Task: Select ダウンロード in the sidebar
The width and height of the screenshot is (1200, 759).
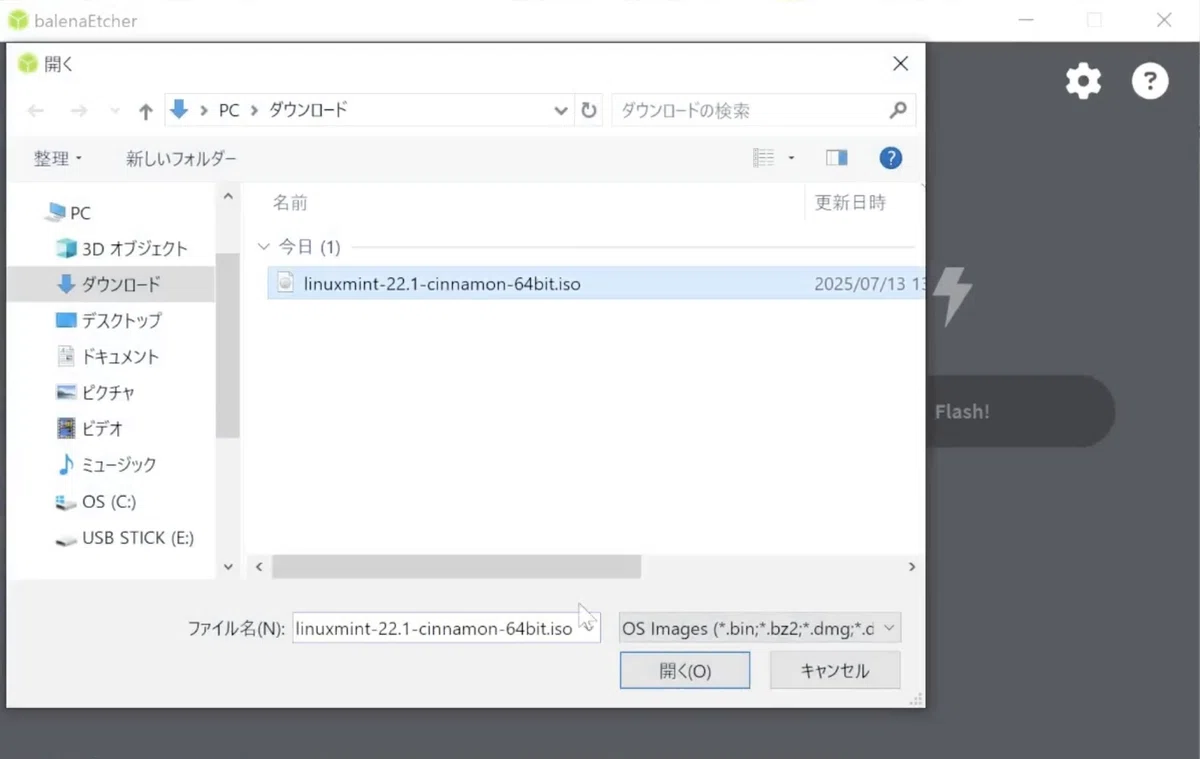Action: tap(110, 285)
